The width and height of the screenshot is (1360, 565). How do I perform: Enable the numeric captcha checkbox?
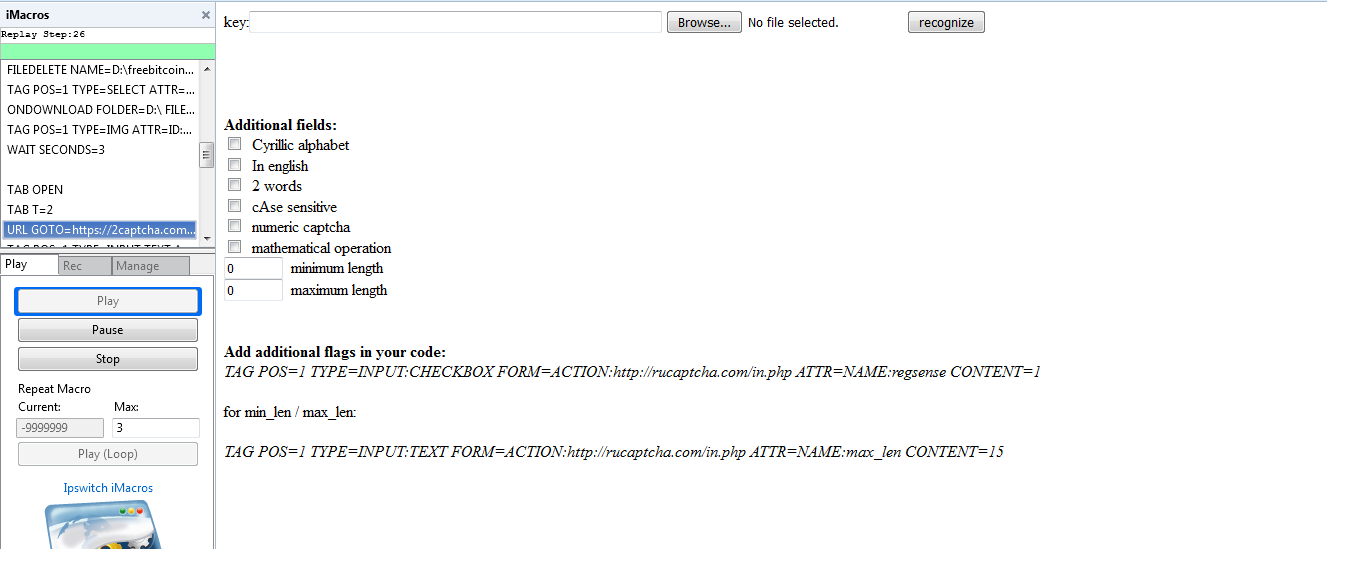235,226
